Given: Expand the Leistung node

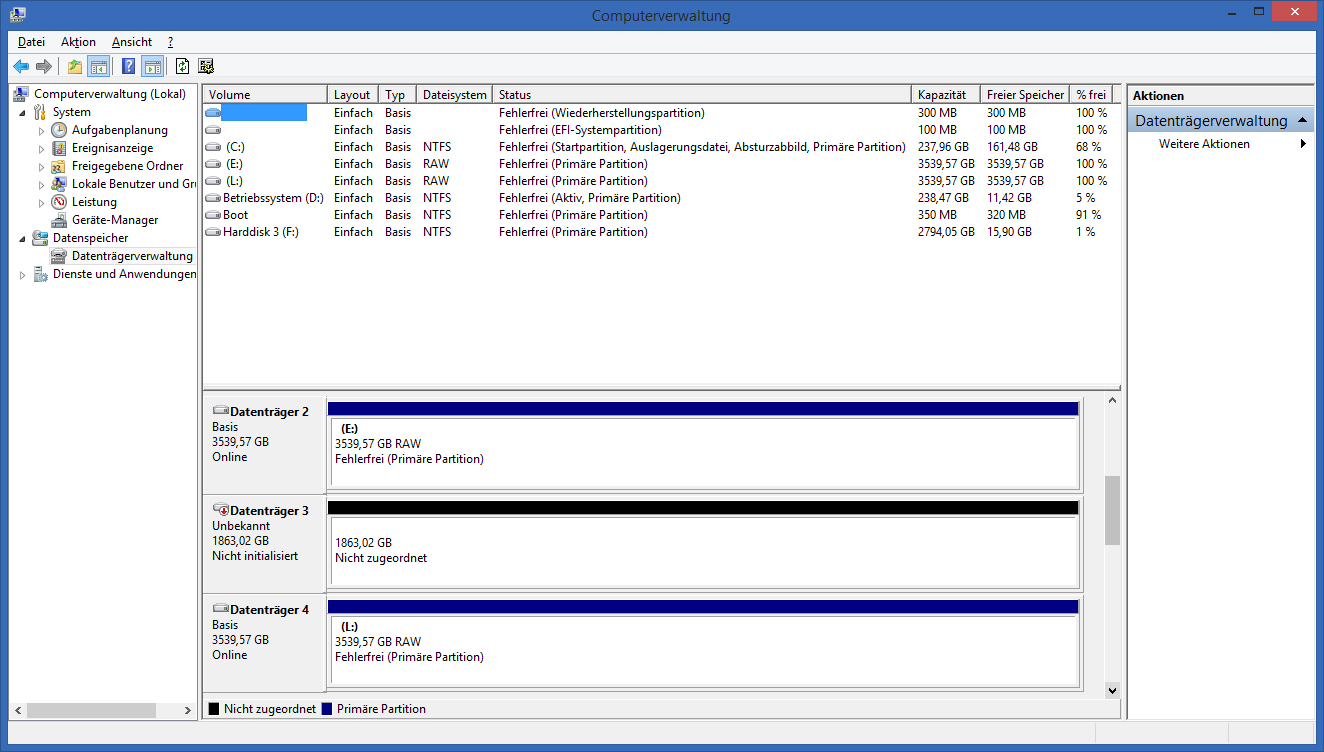Looking at the screenshot, I should point(41,203).
